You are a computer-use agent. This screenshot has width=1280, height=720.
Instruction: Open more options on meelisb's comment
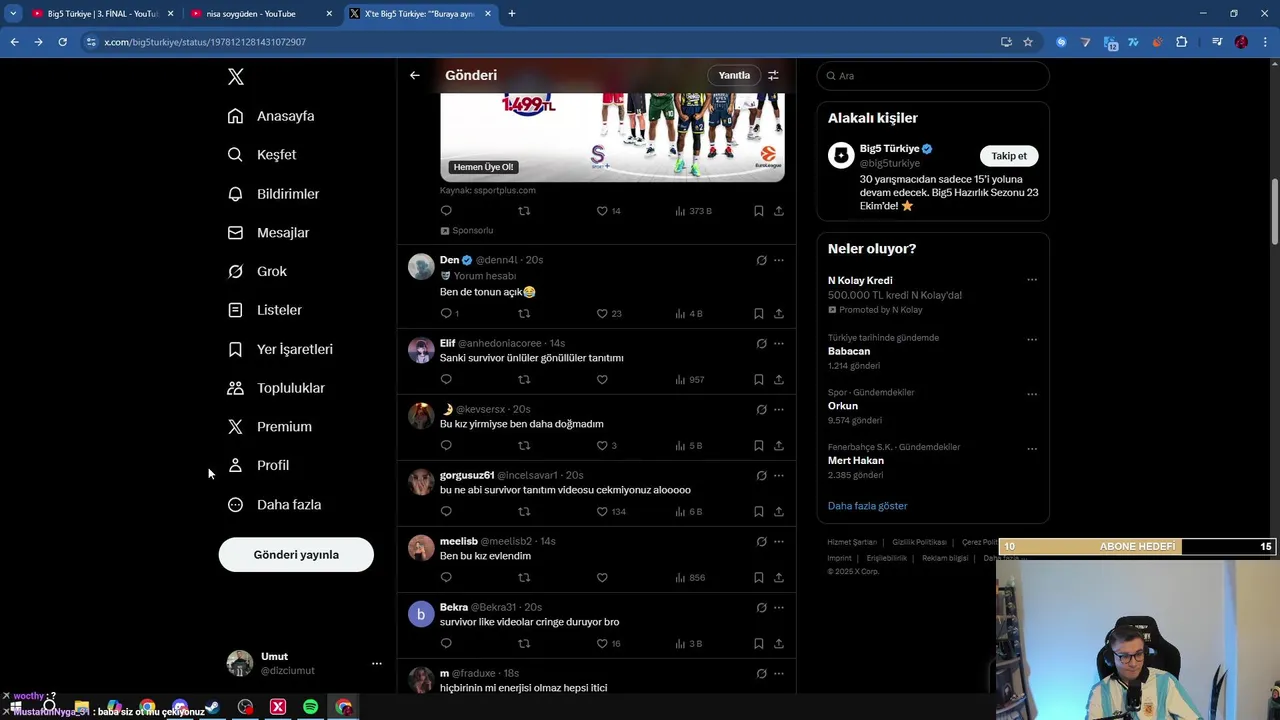pos(779,542)
